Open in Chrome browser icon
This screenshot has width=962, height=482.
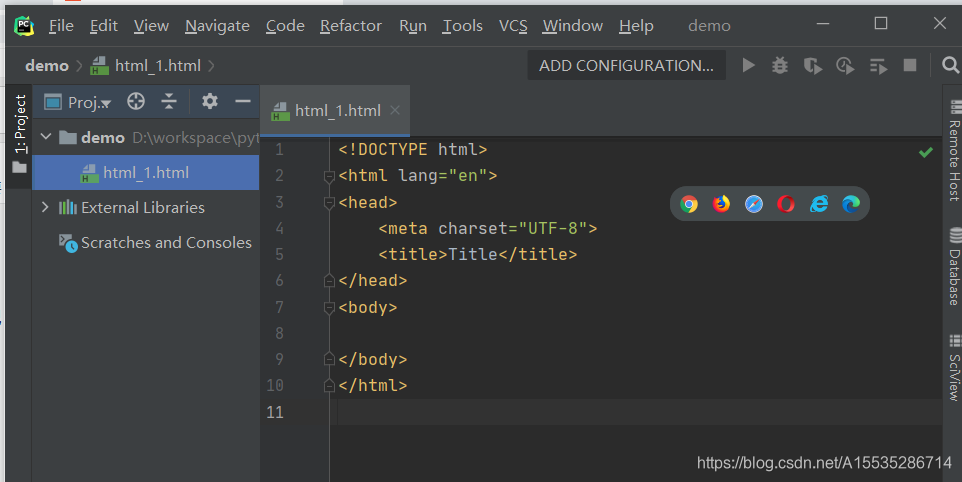689,204
